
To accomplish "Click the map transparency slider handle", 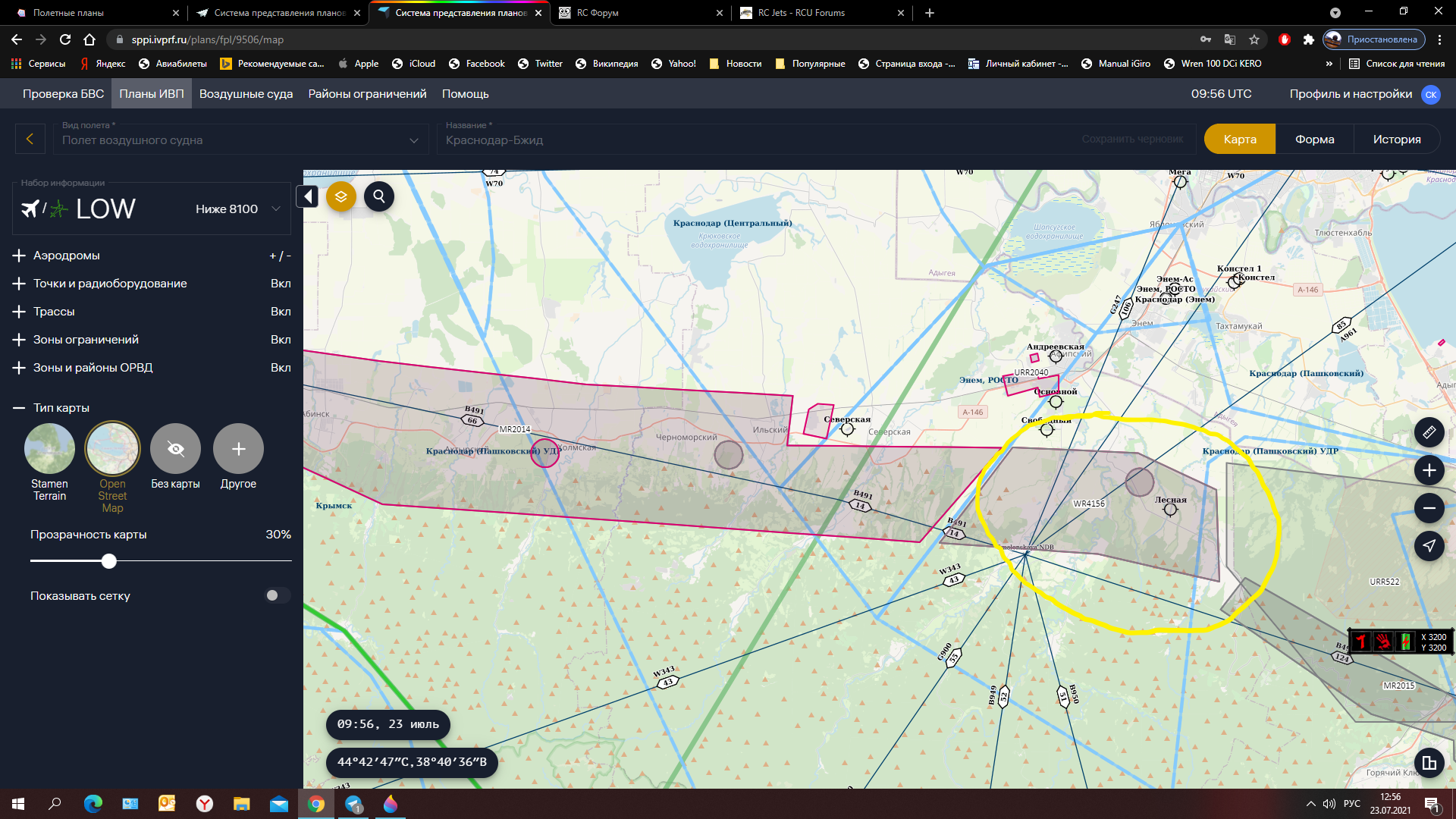I will [x=109, y=561].
